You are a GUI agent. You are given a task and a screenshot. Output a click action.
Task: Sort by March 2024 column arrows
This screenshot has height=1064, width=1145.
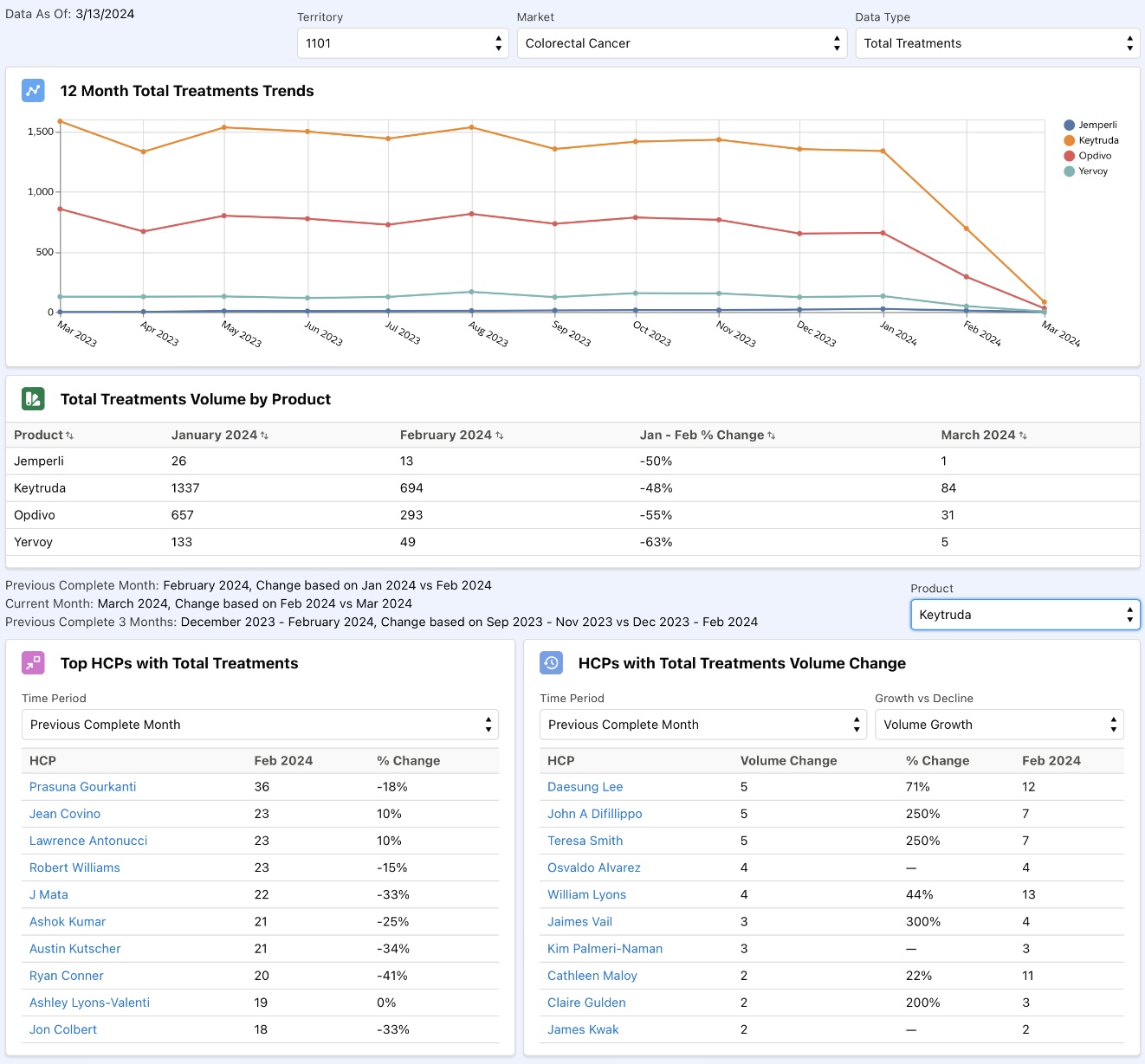1023,435
